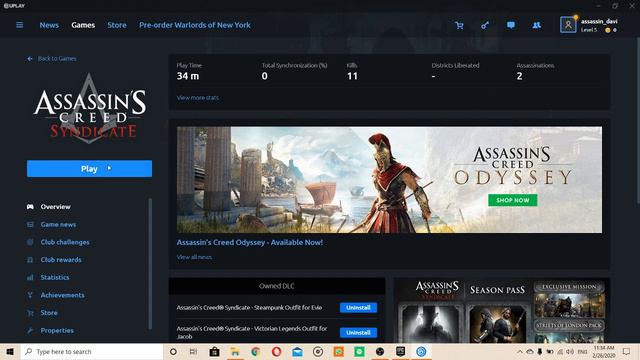Open the chat messages icon
Viewport: 640px width, 360px height.
(x=511, y=25)
